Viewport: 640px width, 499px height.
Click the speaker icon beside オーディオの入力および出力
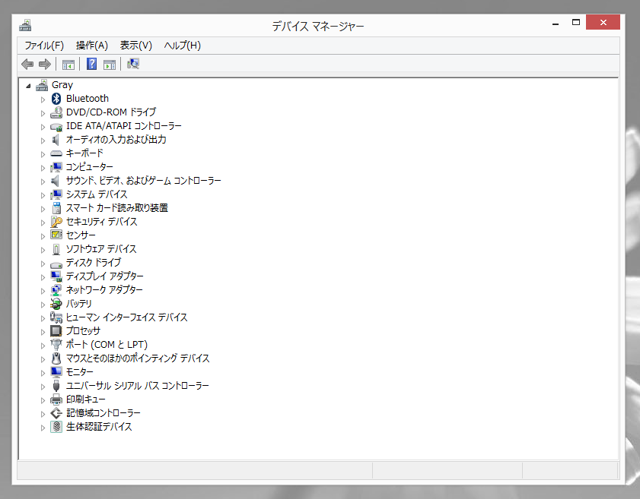pyautogui.click(x=56, y=140)
